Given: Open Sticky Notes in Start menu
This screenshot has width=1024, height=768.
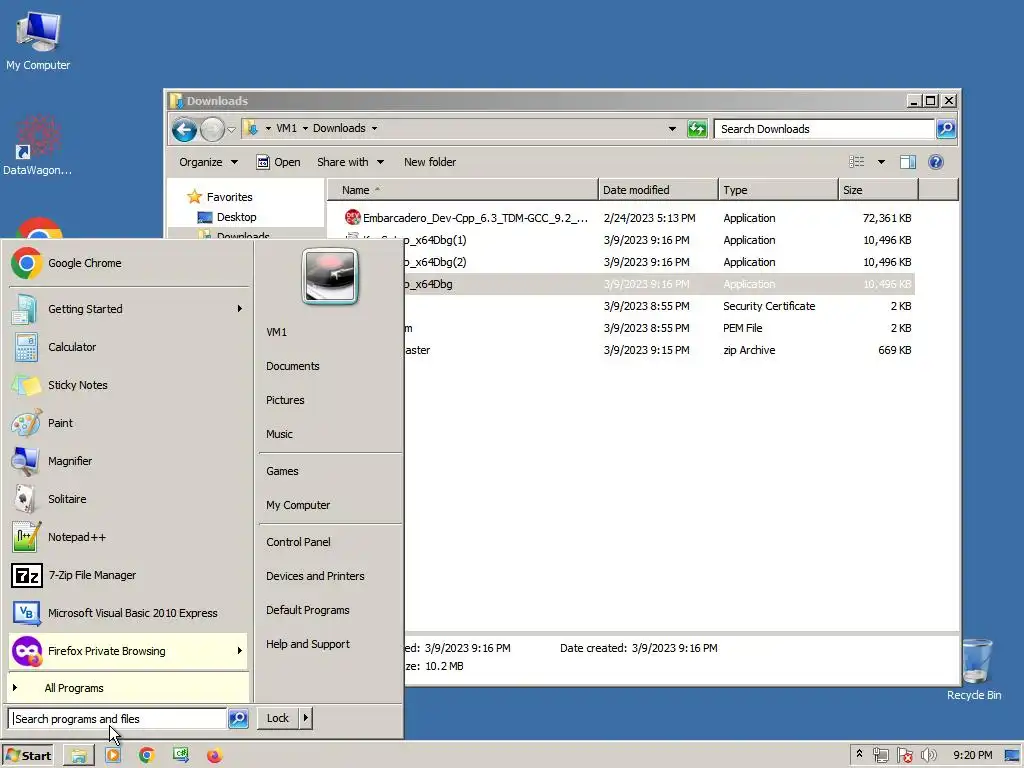Looking at the screenshot, I should (129, 385).
